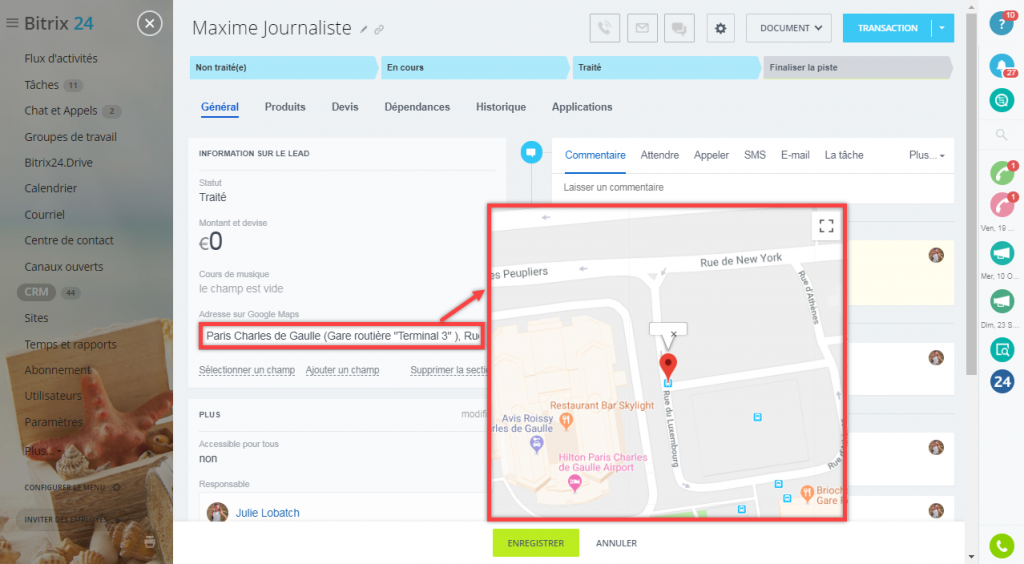Viewport: 1024px width, 564px height.
Task: Switch to the Historique tab
Action: click(501, 107)
